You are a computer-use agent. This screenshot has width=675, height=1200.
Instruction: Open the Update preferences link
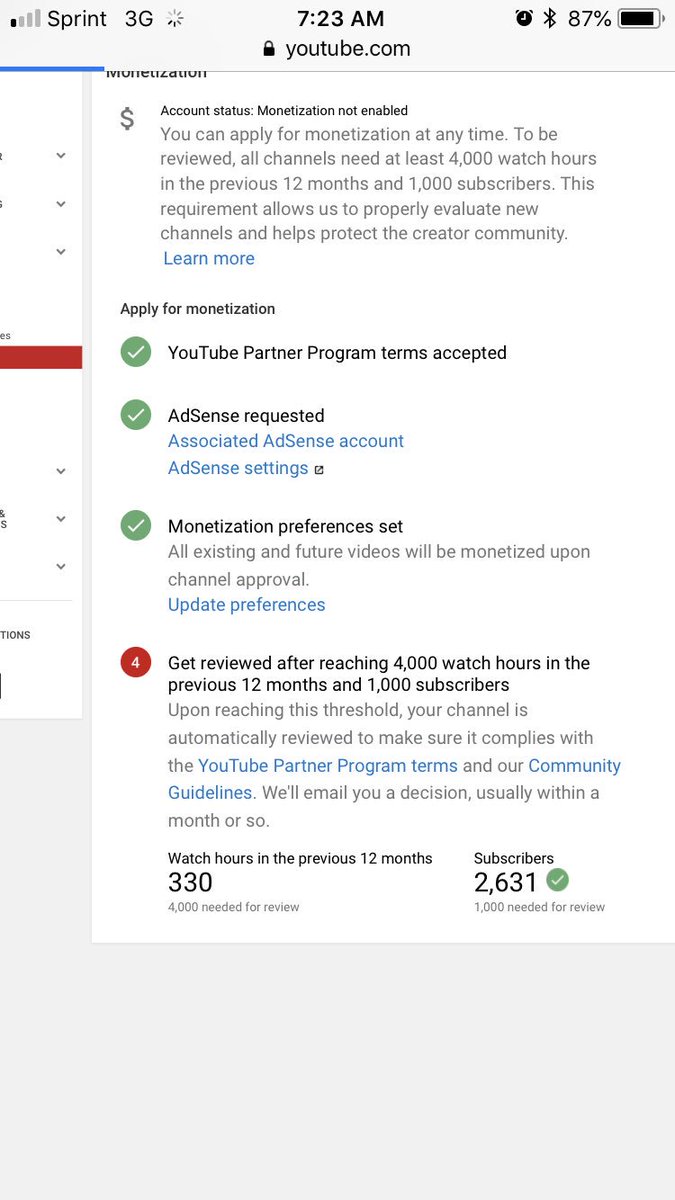pos(246,605)
